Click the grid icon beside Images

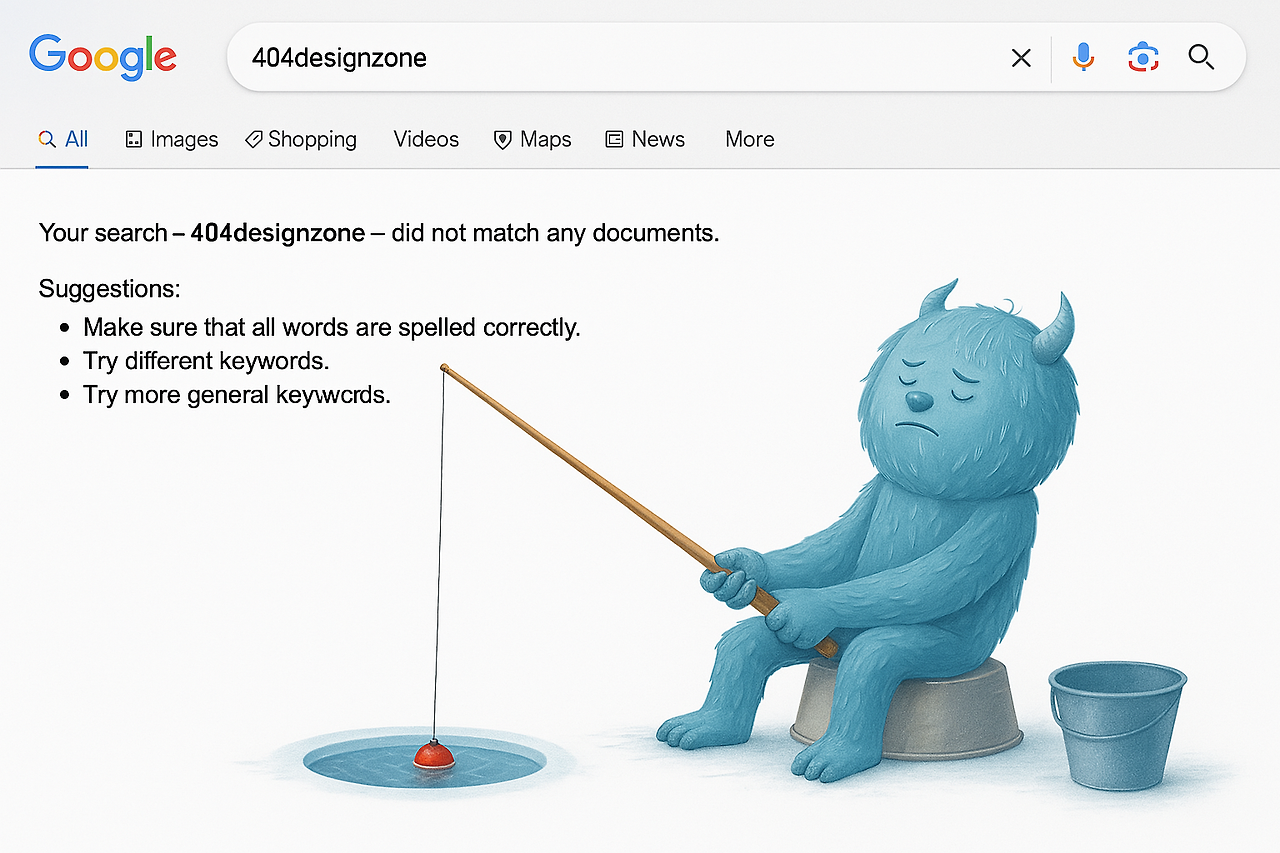coord(133,139)
